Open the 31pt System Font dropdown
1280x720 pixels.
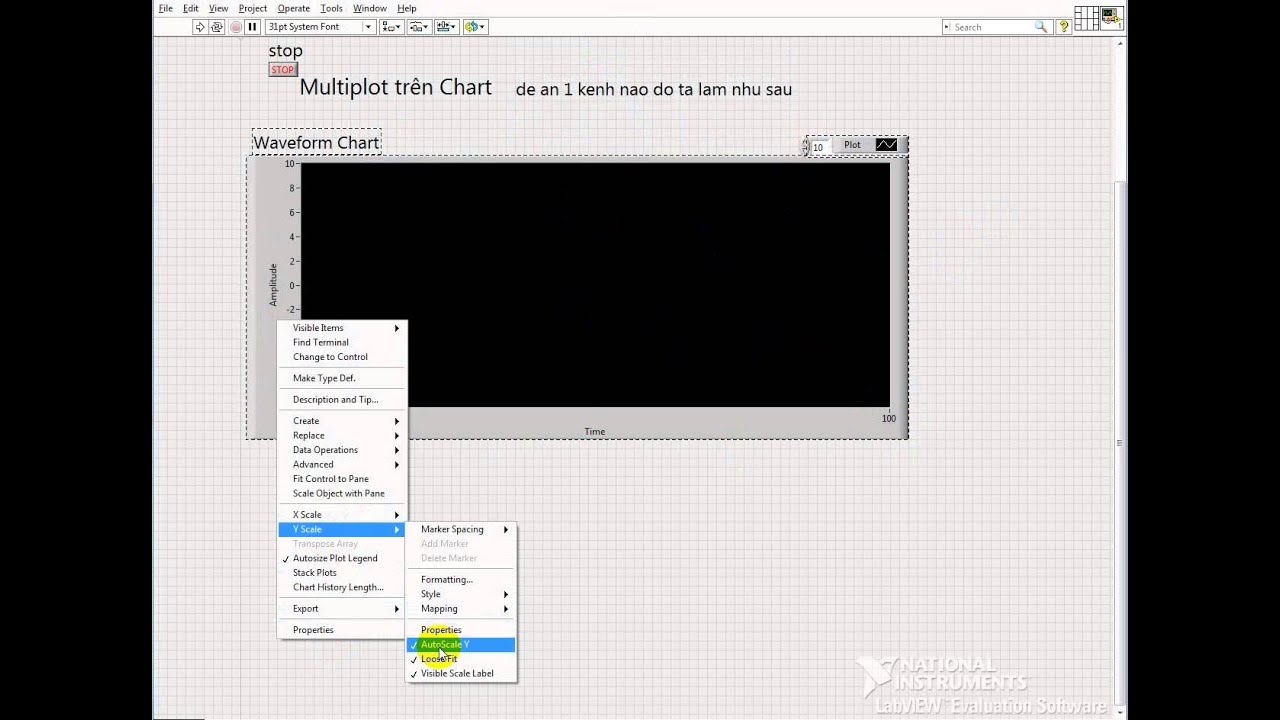coord(320,27)
